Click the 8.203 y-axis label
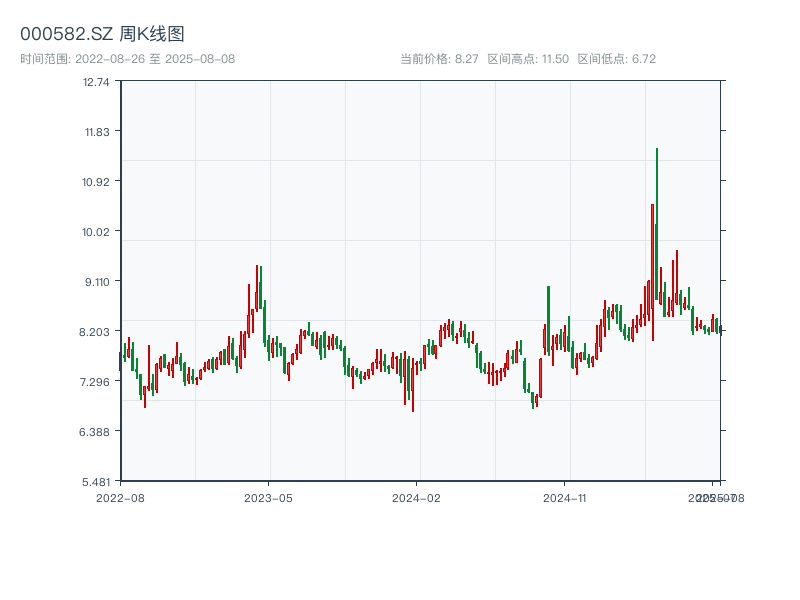The width and height of the screenshot is (800, 600). point(97,332)
